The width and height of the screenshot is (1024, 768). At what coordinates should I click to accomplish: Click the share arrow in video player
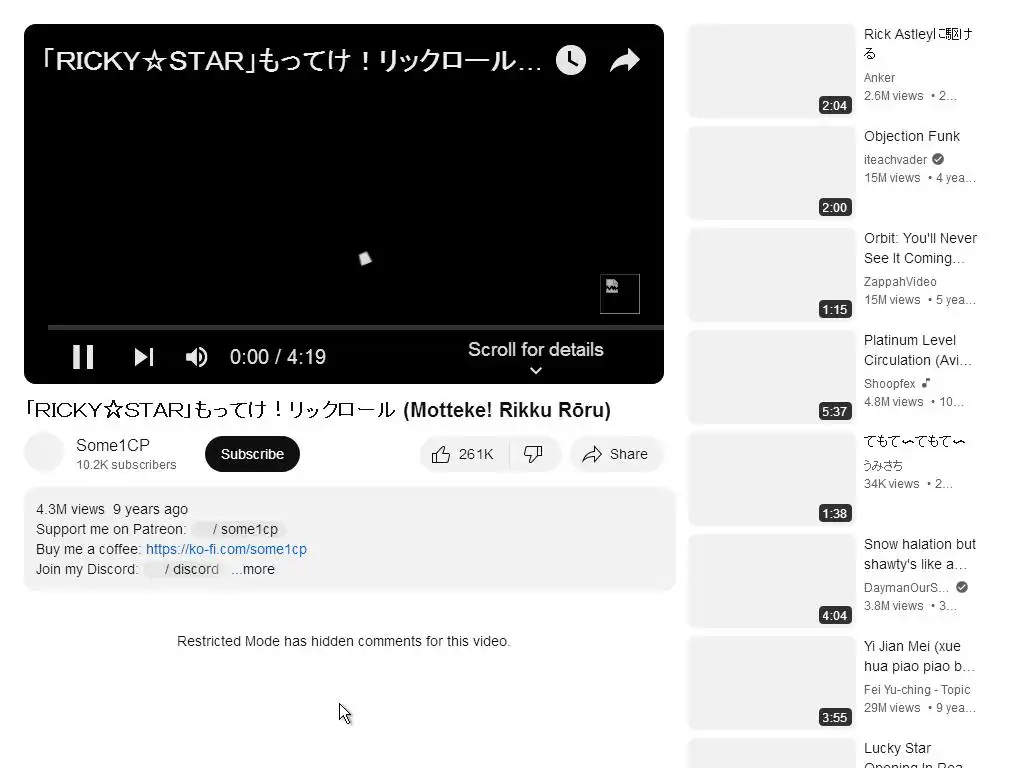point(624,60)
